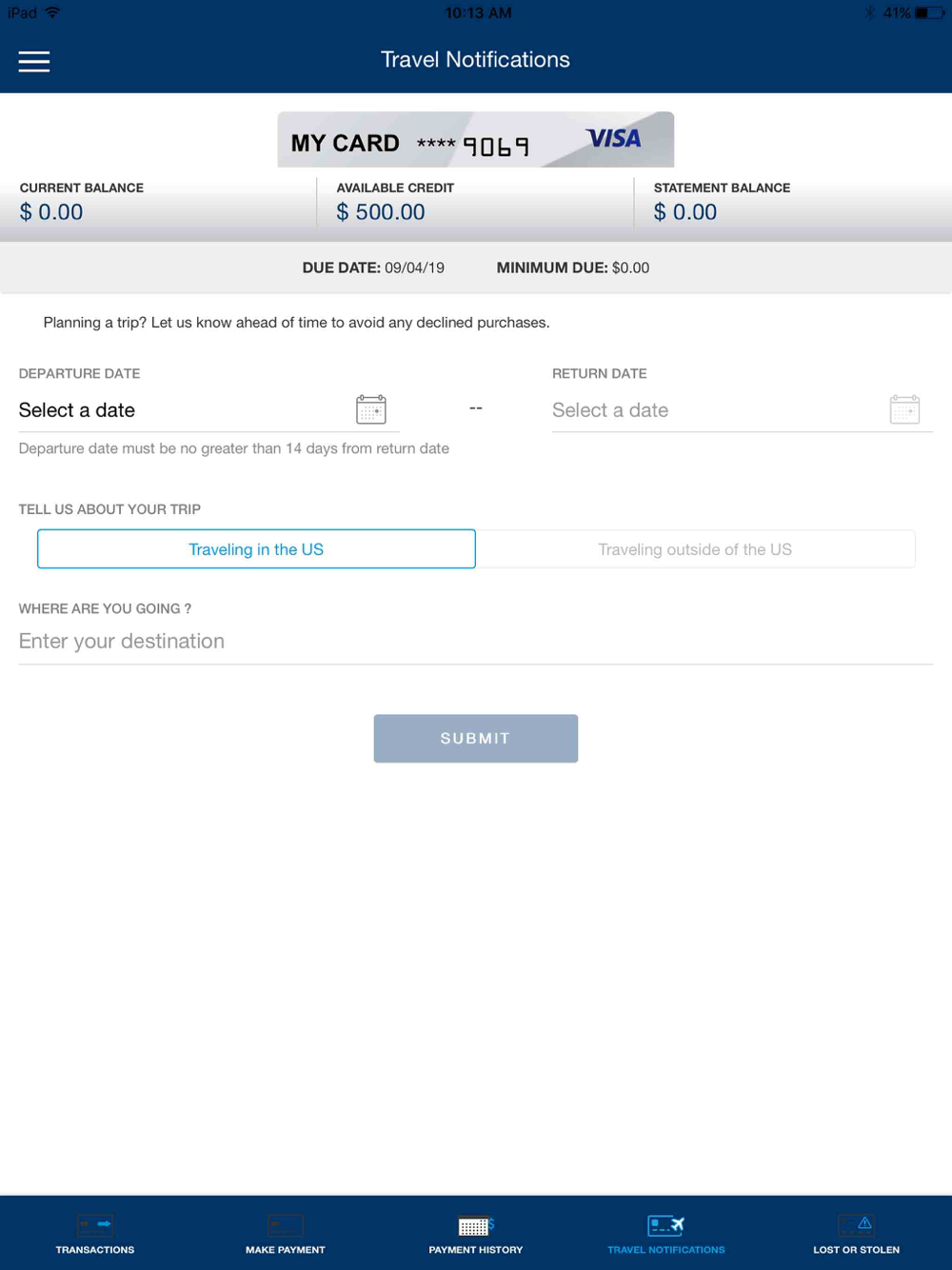This screenshot has width=952, height=1270.
Task: Tap the Lost or Stolen warning icon
Action: [857, 1224]
